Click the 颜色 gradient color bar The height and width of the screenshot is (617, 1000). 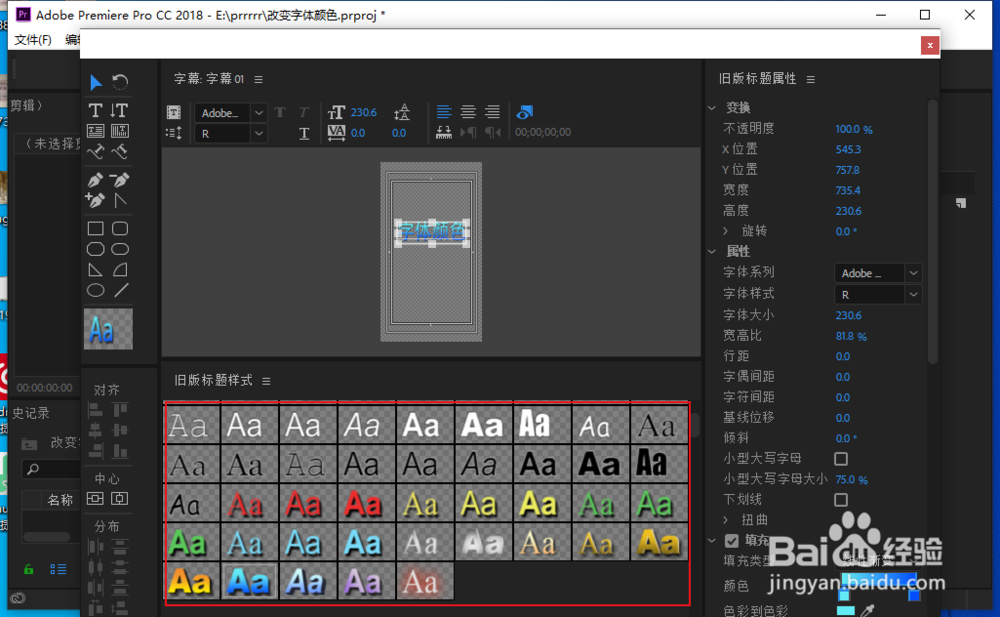[879, 579]
